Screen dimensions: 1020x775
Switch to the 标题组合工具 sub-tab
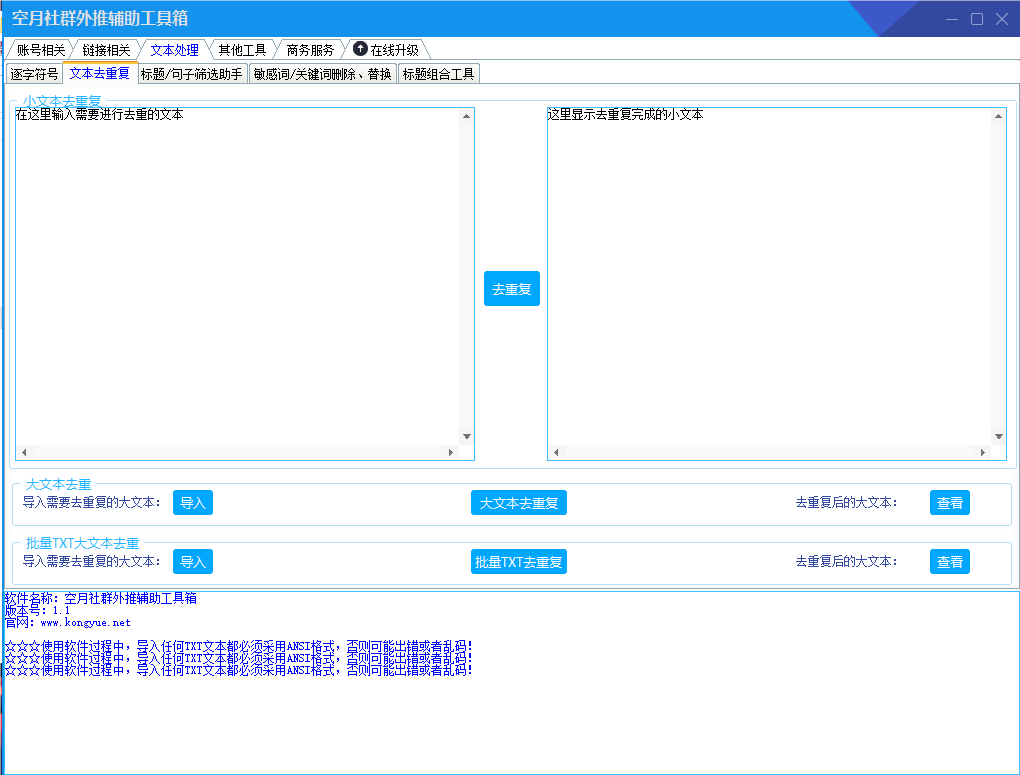[x=438, y=74]
